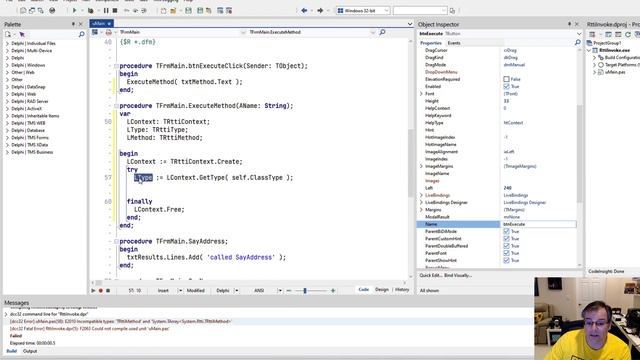The height and width of the screenshot is (360, 640).
Task: Expand the Font property in Object Inspector
Action: click(421, 94)
